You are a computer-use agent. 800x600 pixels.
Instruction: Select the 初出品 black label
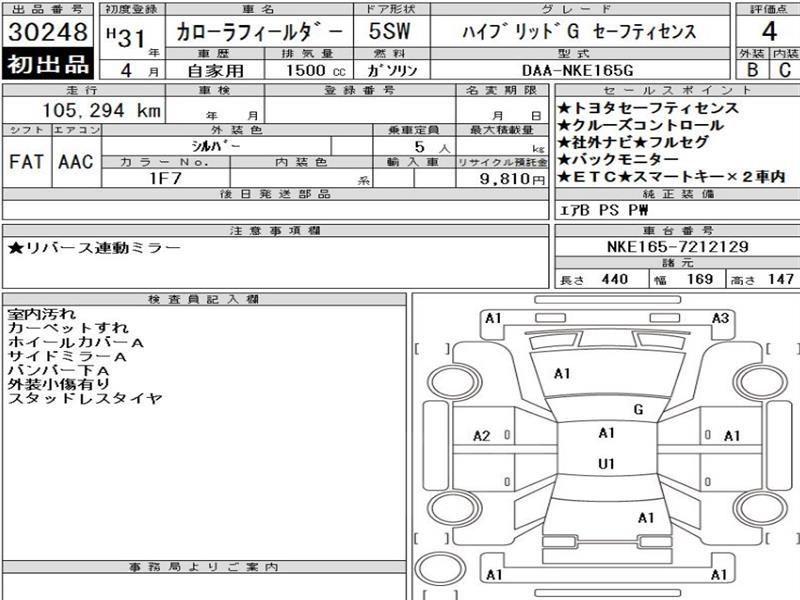point(48,64)
